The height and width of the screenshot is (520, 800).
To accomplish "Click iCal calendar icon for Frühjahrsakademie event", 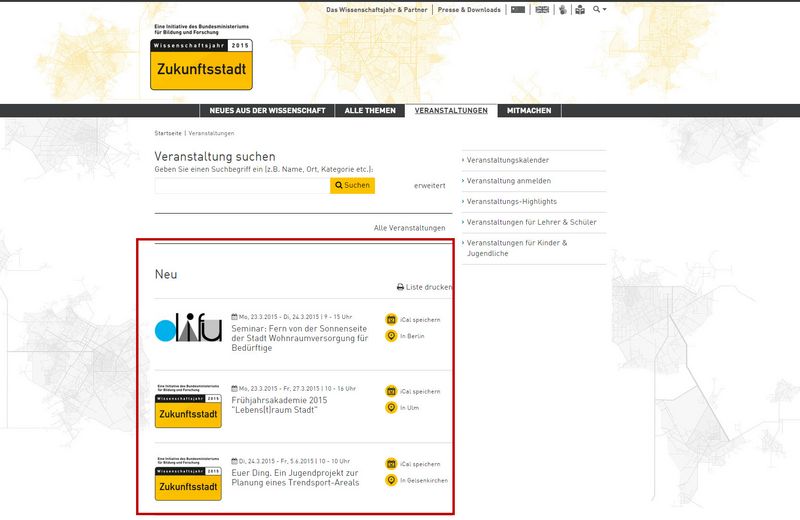I will (x=392, y=391).
